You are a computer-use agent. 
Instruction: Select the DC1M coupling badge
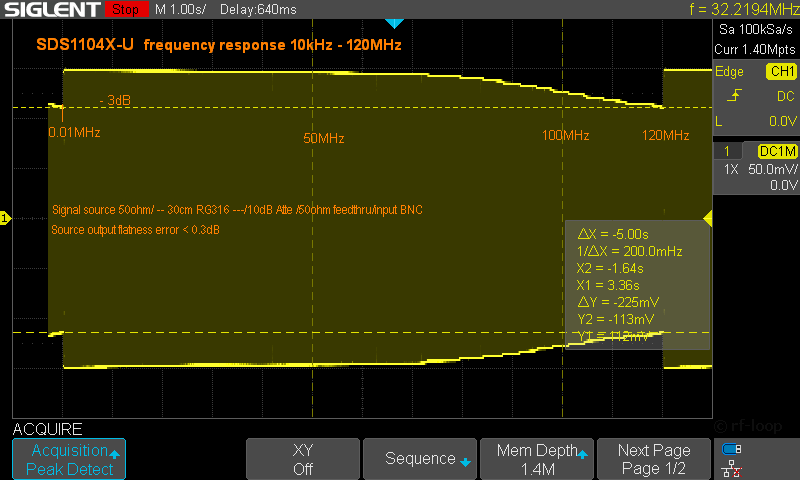pyautogui.click(x=778, y=151)
